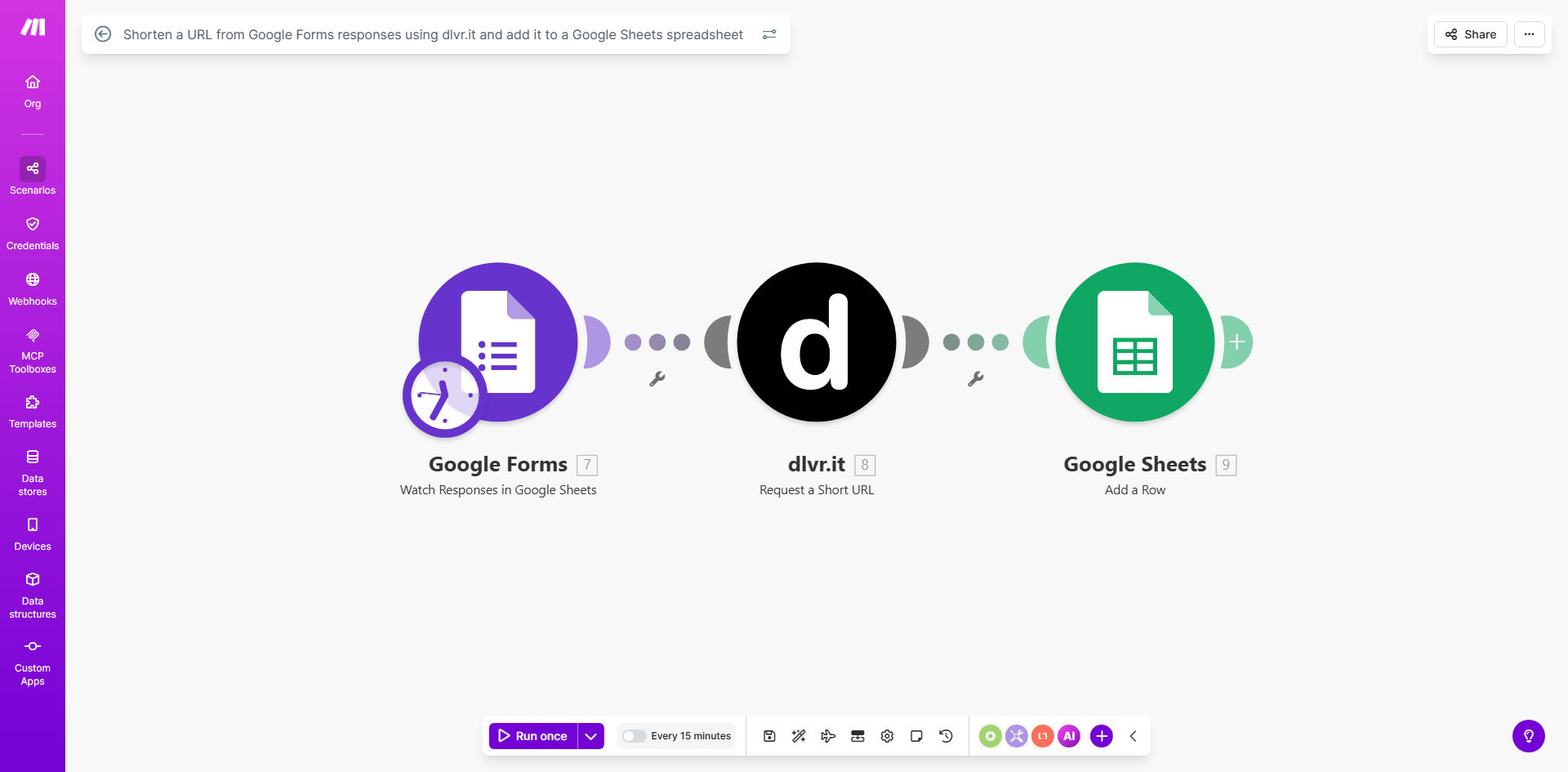Open scenario options sliders icon

pos(769,34)
